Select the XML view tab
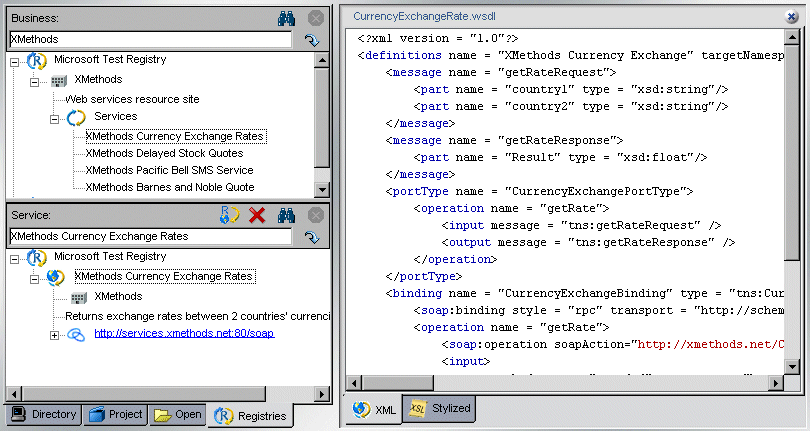 [375, 410]
